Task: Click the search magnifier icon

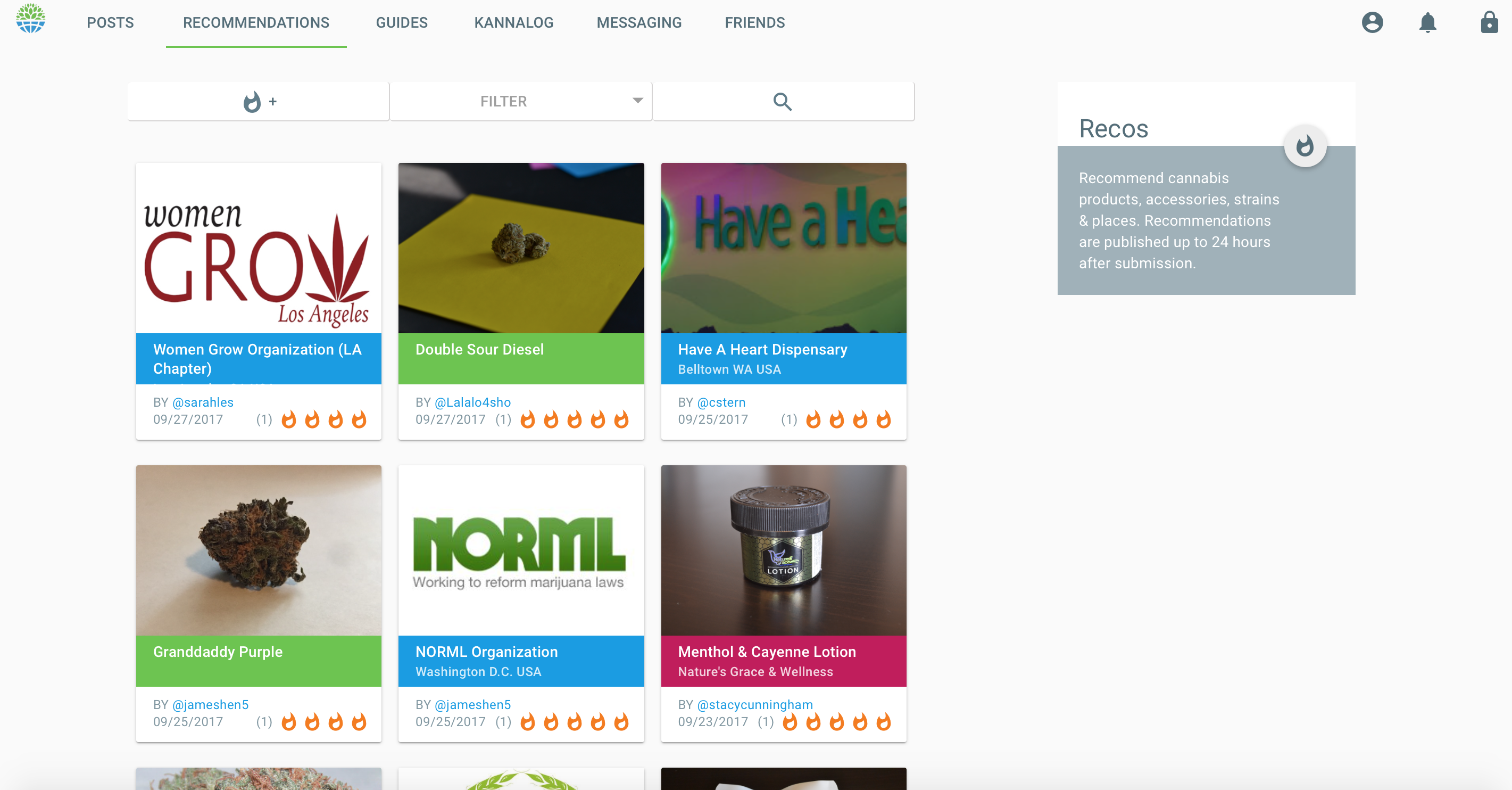Action: click(783, 102)
